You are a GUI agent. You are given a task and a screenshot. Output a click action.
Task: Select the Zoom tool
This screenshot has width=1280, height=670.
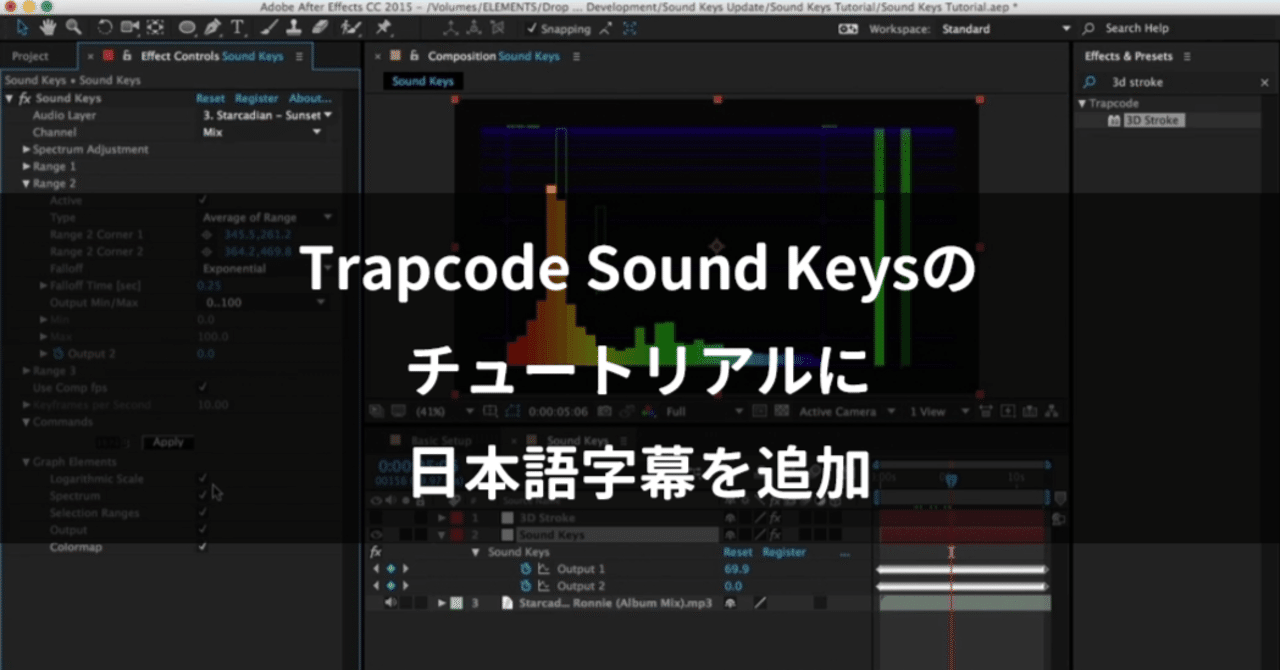coord(72,28)
